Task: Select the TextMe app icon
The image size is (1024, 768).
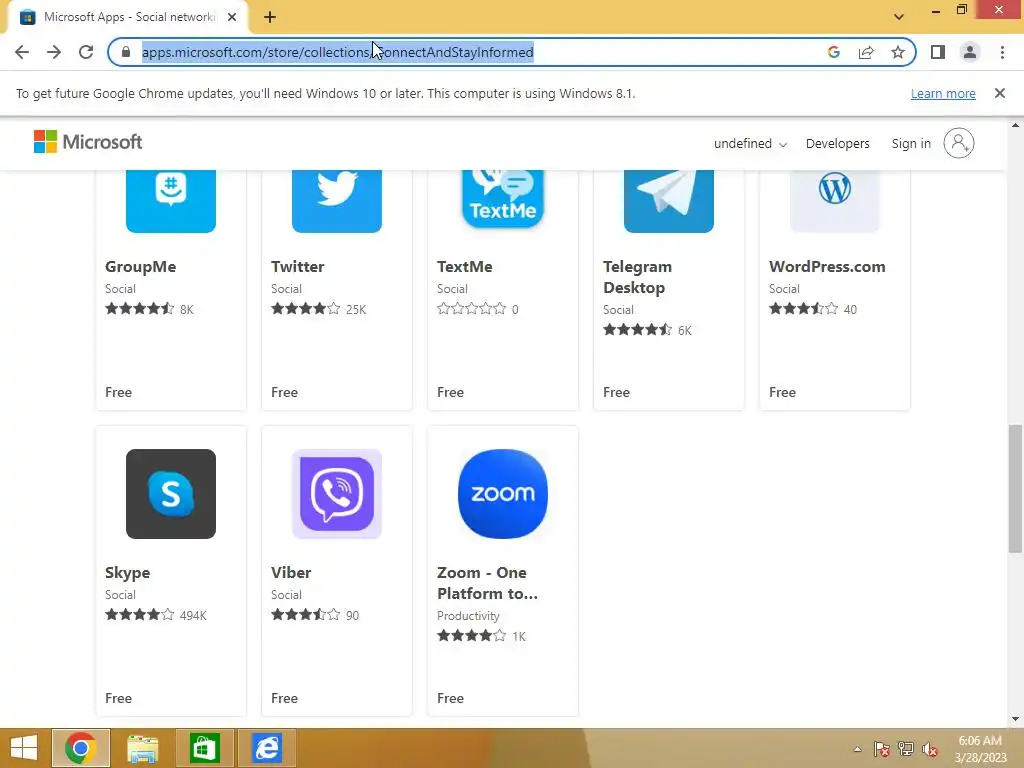Action: [x=502, y=199]
